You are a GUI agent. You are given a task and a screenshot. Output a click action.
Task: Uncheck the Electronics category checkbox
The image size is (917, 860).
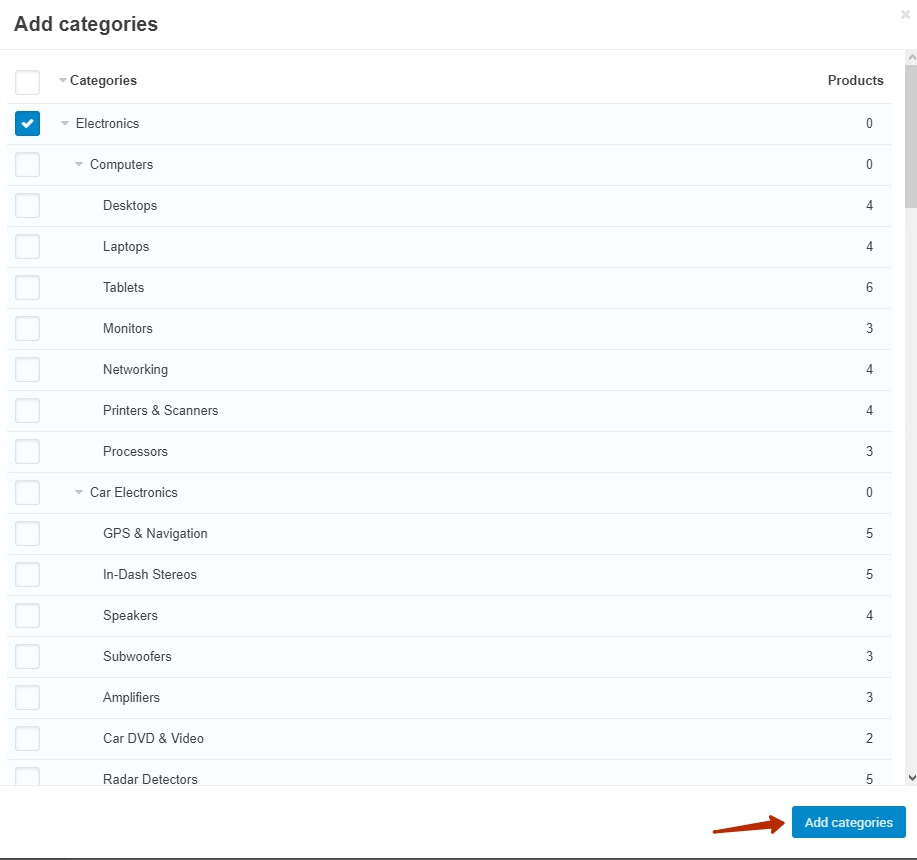pyautogui.click(x=27, y=123)
